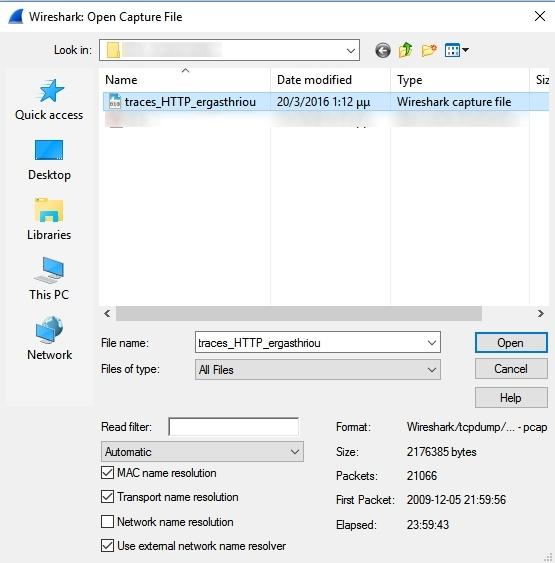Click the Open button
This screenshot has height=563, width=555.
(511, 343)
